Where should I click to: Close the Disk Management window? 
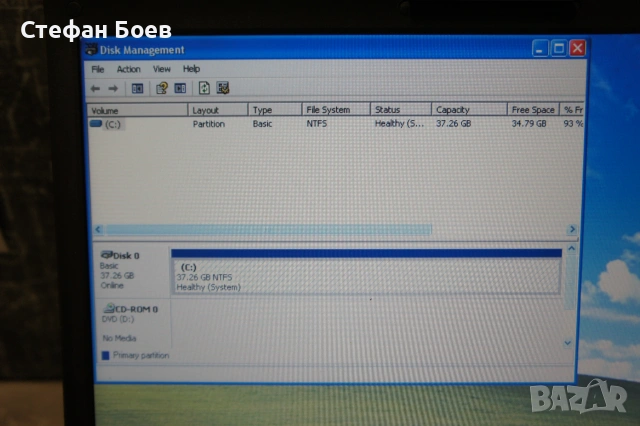pyautogui.click(x=578, y=48)
